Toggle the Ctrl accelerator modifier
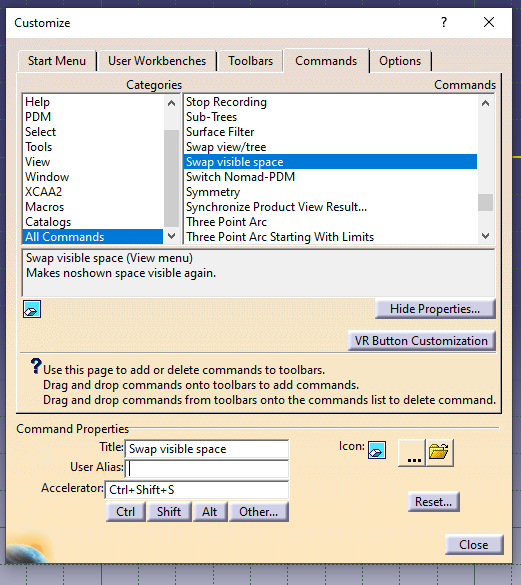Screen dimensions: 521x585 pyautogui.click(x=125, y=512)
